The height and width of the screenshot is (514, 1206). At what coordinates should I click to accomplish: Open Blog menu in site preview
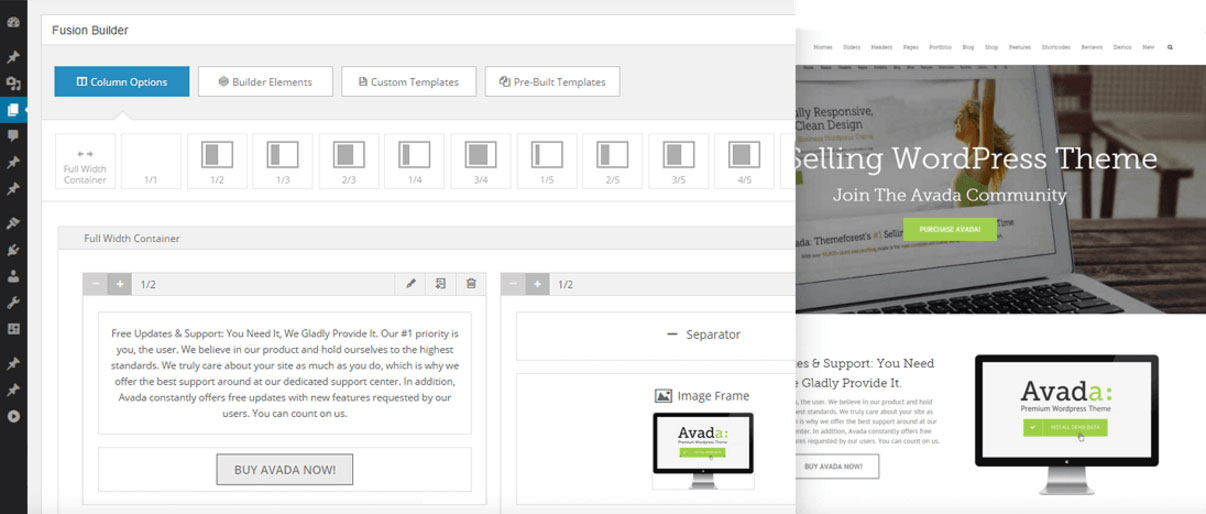click(x=968, y=47)
